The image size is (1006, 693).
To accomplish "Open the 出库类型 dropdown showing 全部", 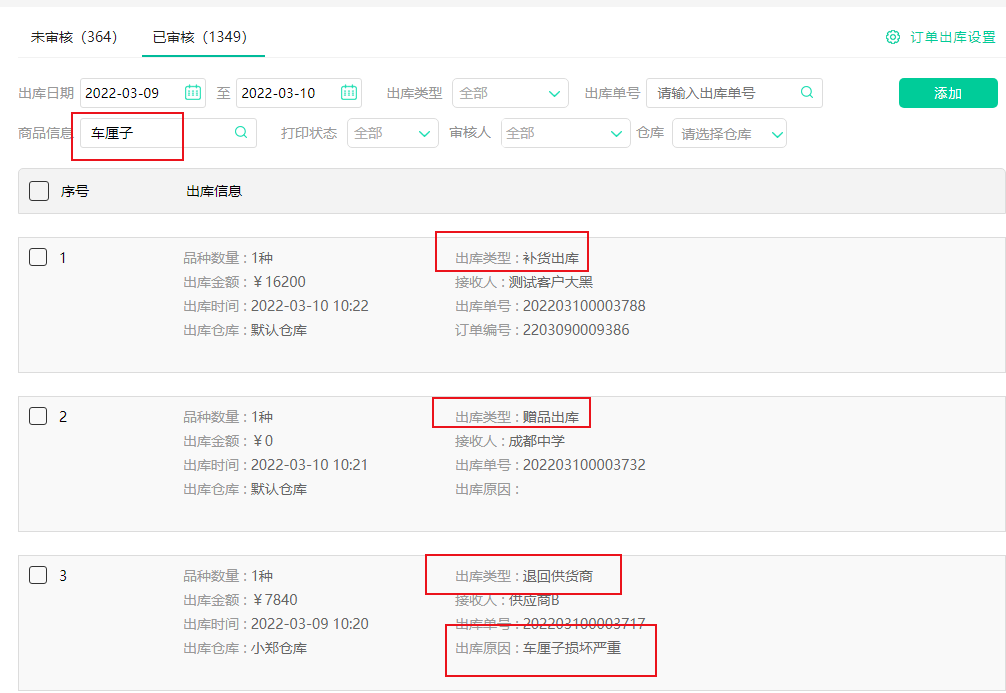I will pyautogui.click(x=510, y=92).
